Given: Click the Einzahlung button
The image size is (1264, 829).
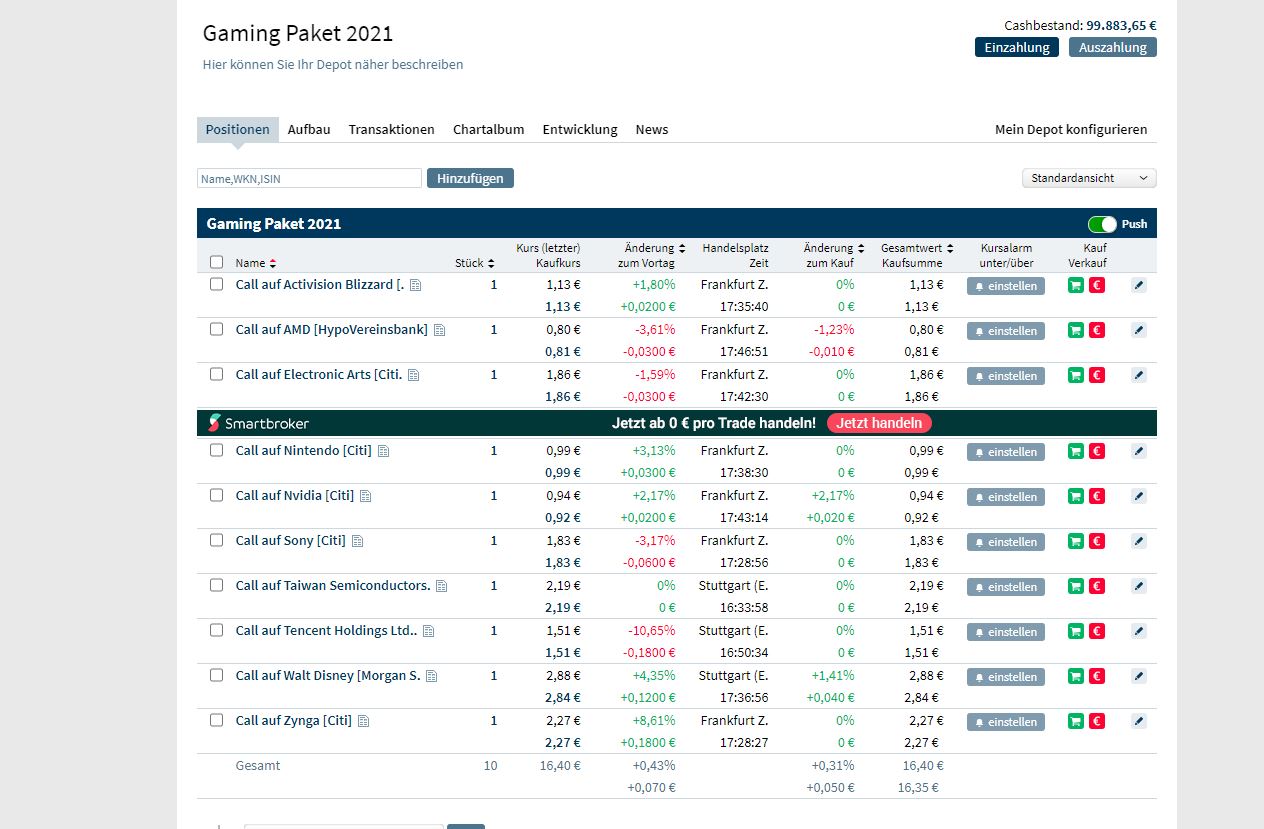Looking at the screenshot, I should coord(1016,47).
